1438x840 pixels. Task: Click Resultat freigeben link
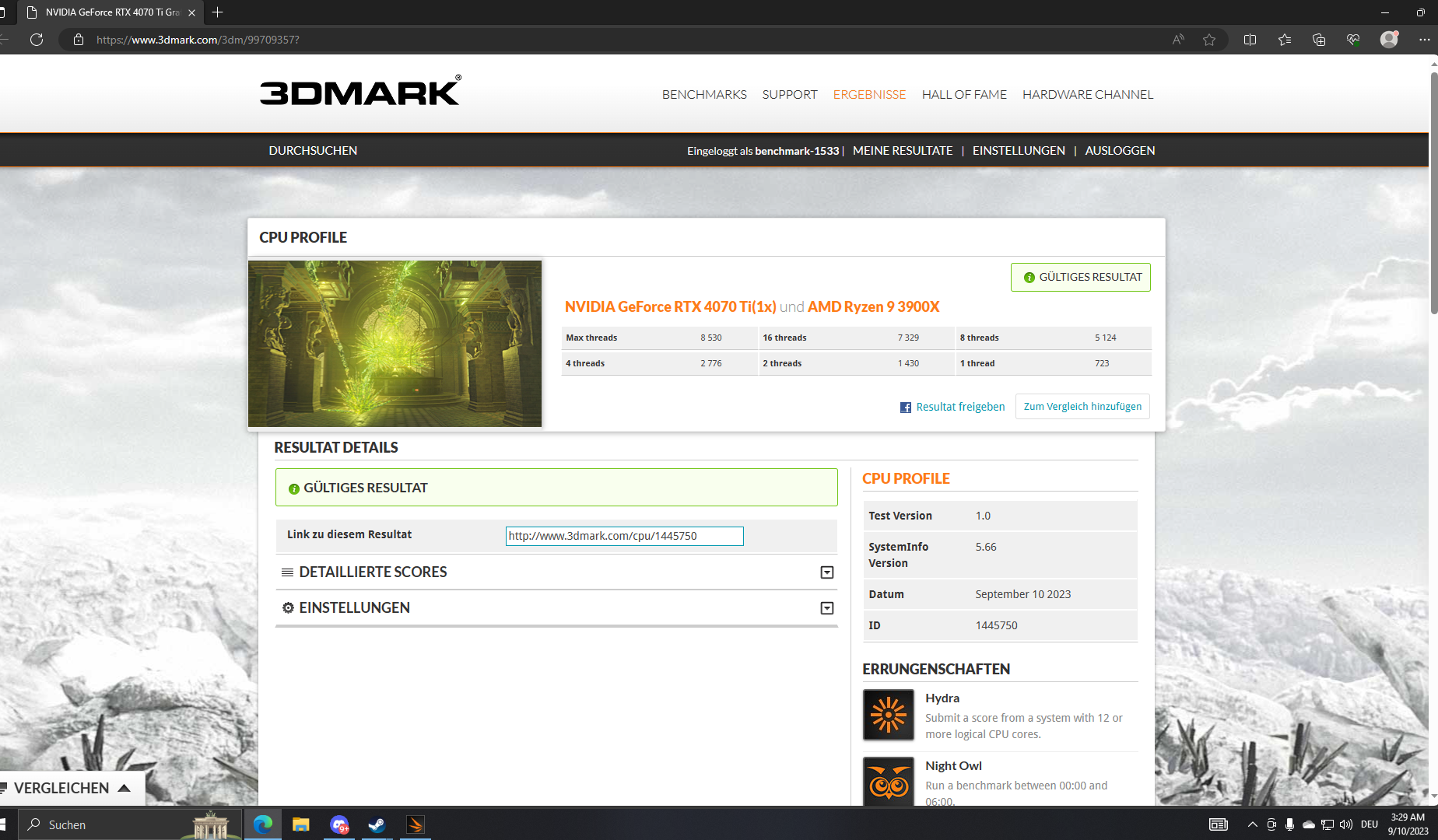tap(960, 407)
